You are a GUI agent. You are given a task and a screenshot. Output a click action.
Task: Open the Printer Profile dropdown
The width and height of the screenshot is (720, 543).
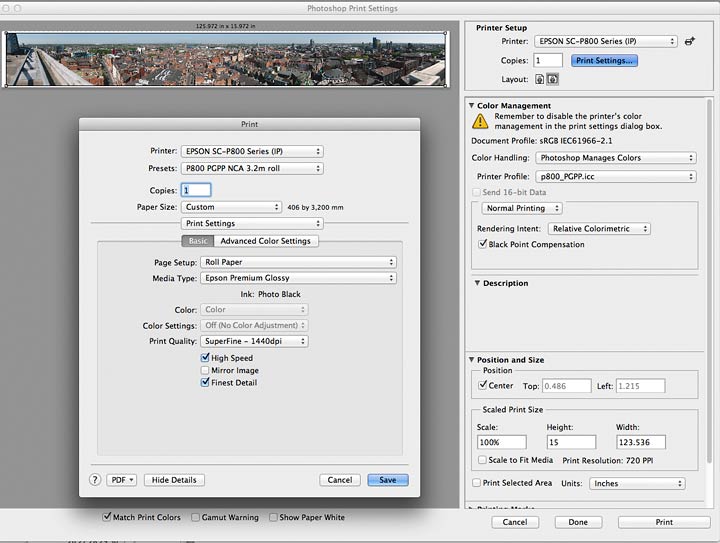pyautogui.click(x=616, y=176)
